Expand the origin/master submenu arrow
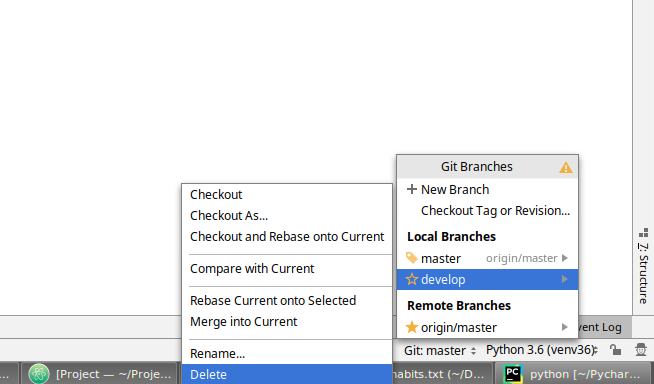Viewport: 654px width, 384px height. click(565, 327)
